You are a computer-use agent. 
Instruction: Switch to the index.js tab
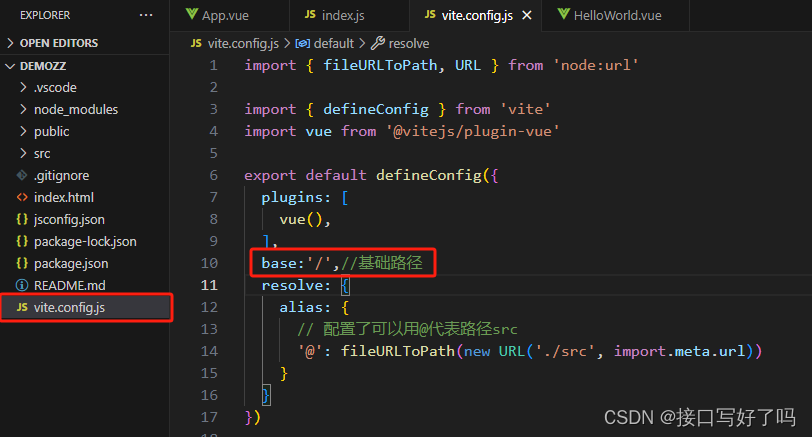click(349, 16)
